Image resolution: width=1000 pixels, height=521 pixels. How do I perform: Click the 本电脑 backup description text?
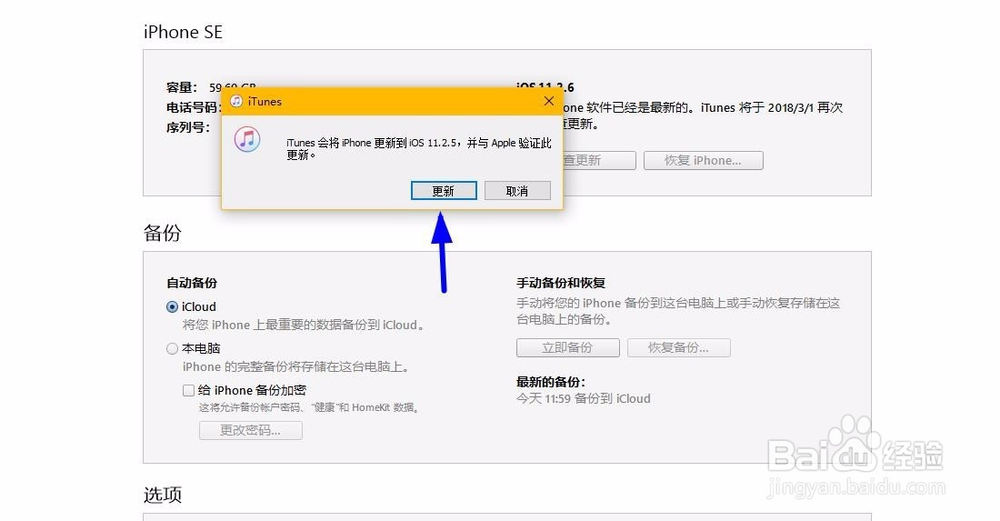pyautogui.click(x=296, y=367)
